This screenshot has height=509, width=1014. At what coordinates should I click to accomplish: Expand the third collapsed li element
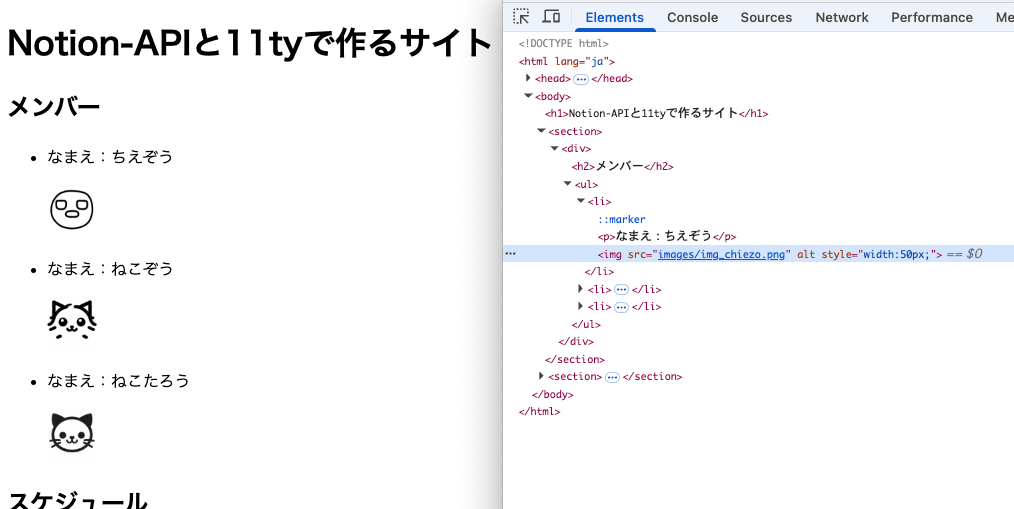click(x=580, y=306)
